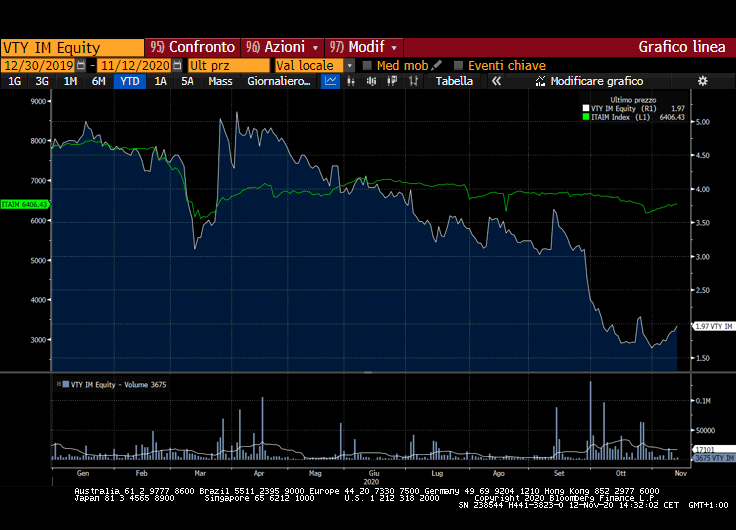Click the Apr label on time axis
736x530 pixels.
[x=259, y=473]
